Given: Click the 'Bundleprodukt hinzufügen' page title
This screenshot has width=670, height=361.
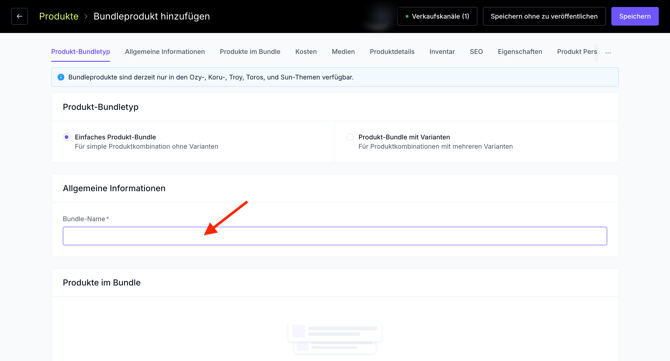Looking at the screenshot, I should pos(152,16).
